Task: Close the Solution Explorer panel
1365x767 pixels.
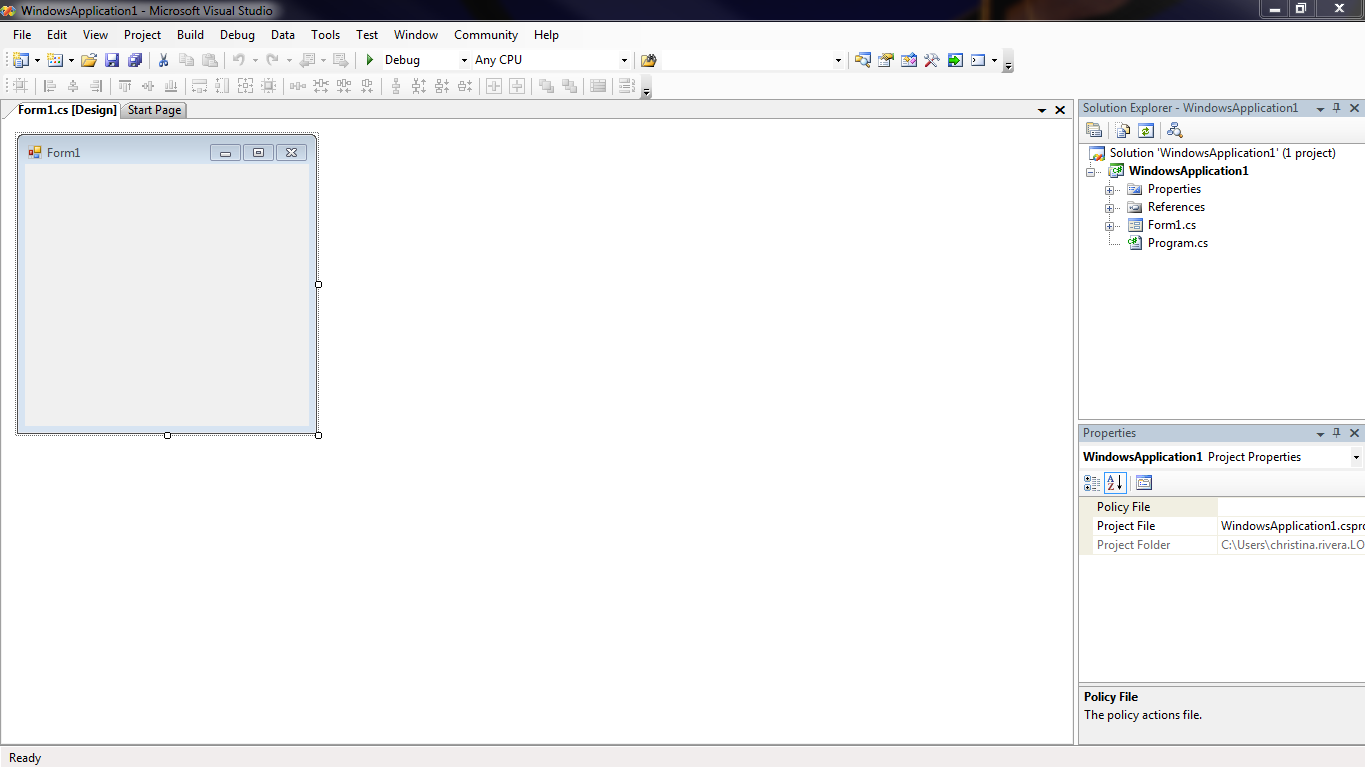Action: (x=1355, y=108)
